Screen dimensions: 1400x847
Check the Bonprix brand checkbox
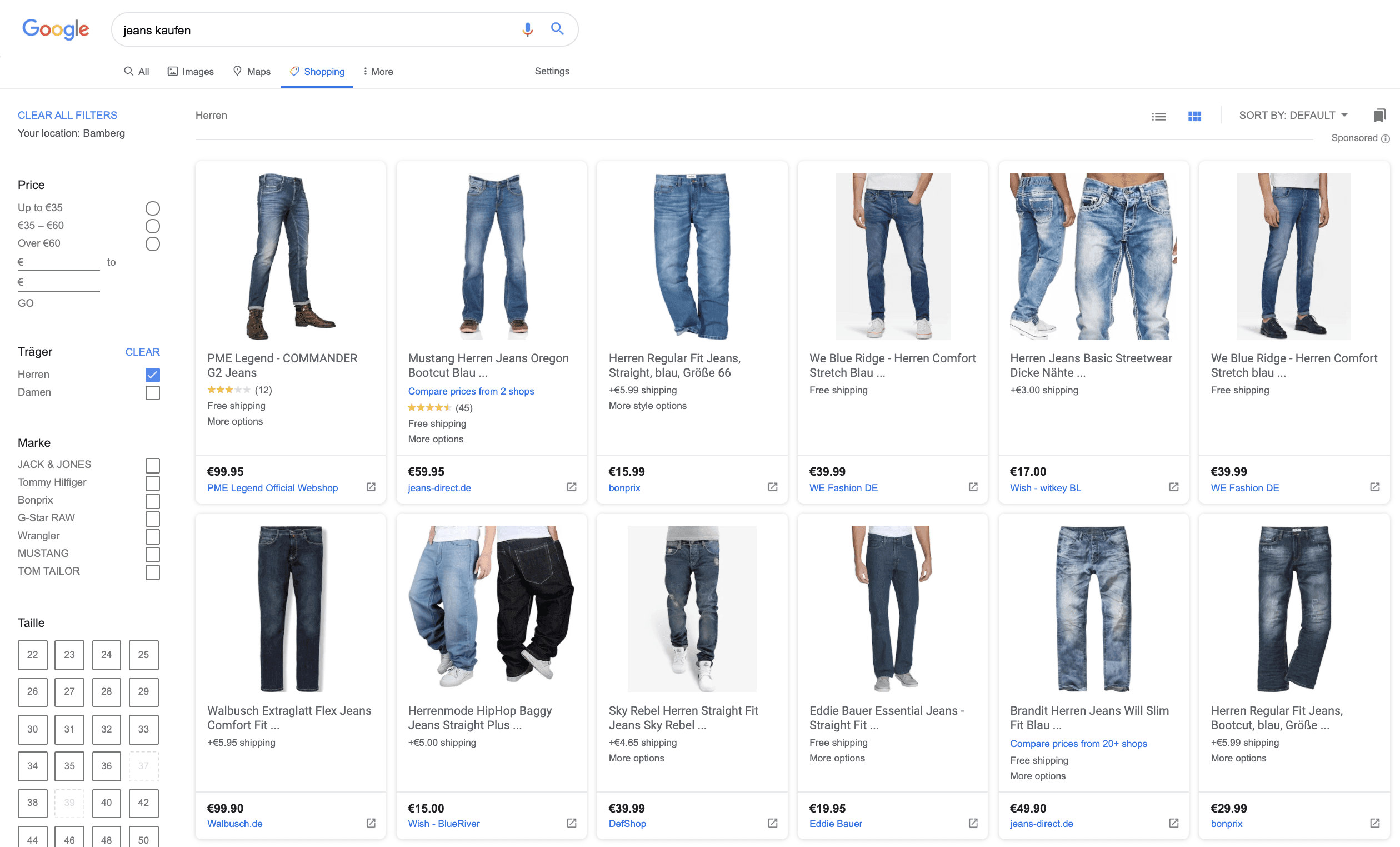tap(152, 501)
